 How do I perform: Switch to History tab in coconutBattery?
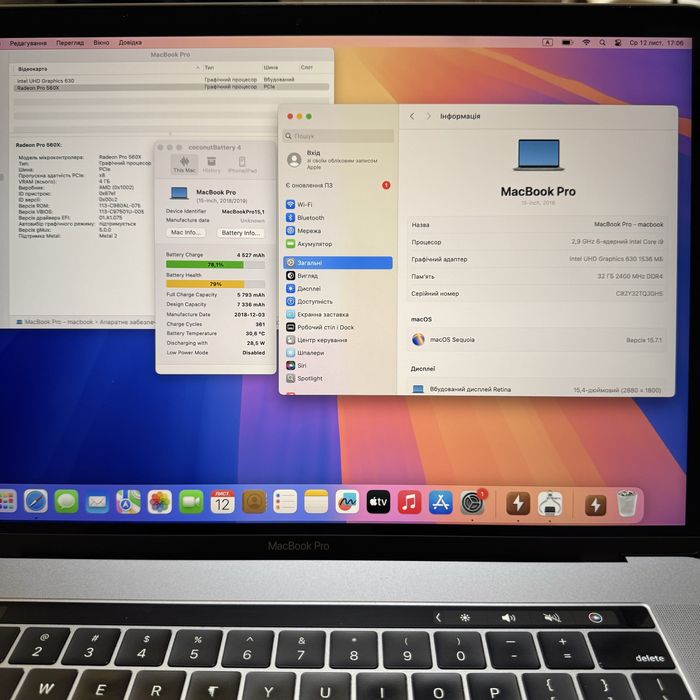(x=212, y=164)
